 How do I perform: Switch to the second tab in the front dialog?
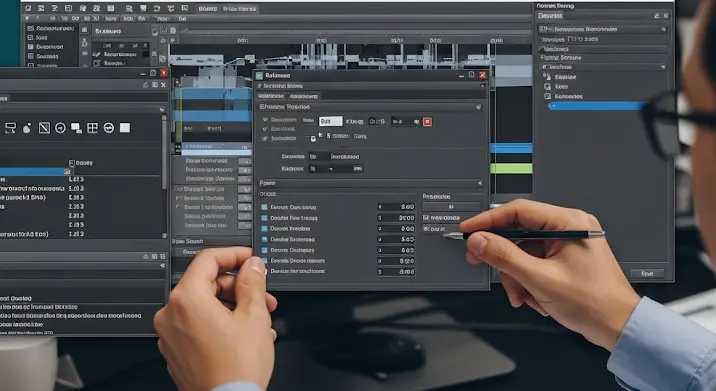tap(304, 96)
